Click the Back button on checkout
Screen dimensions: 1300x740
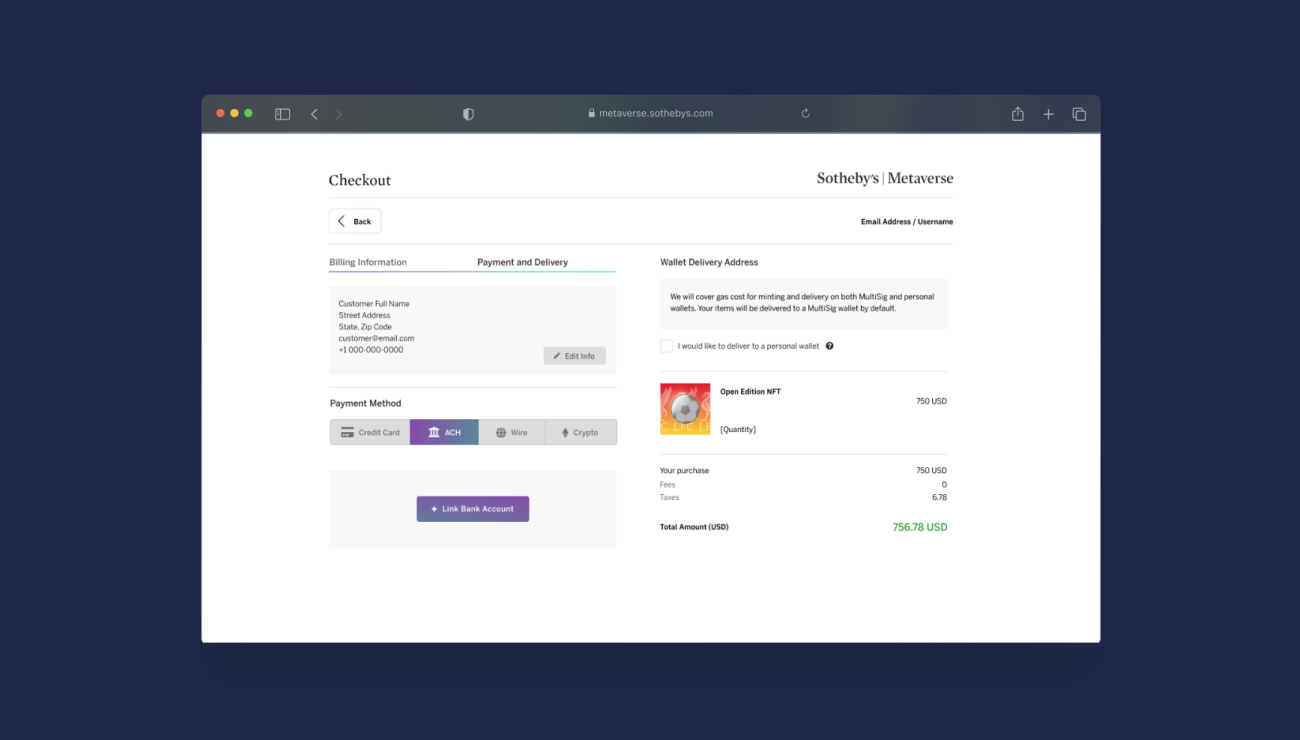coord(355,221)
